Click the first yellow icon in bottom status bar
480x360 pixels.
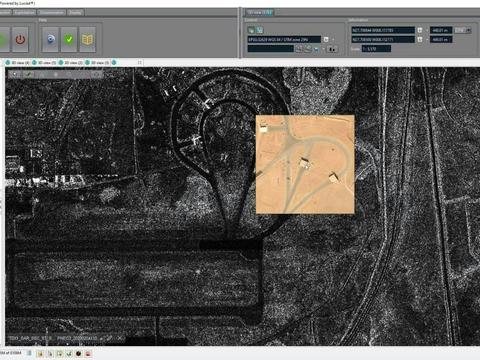41,354
